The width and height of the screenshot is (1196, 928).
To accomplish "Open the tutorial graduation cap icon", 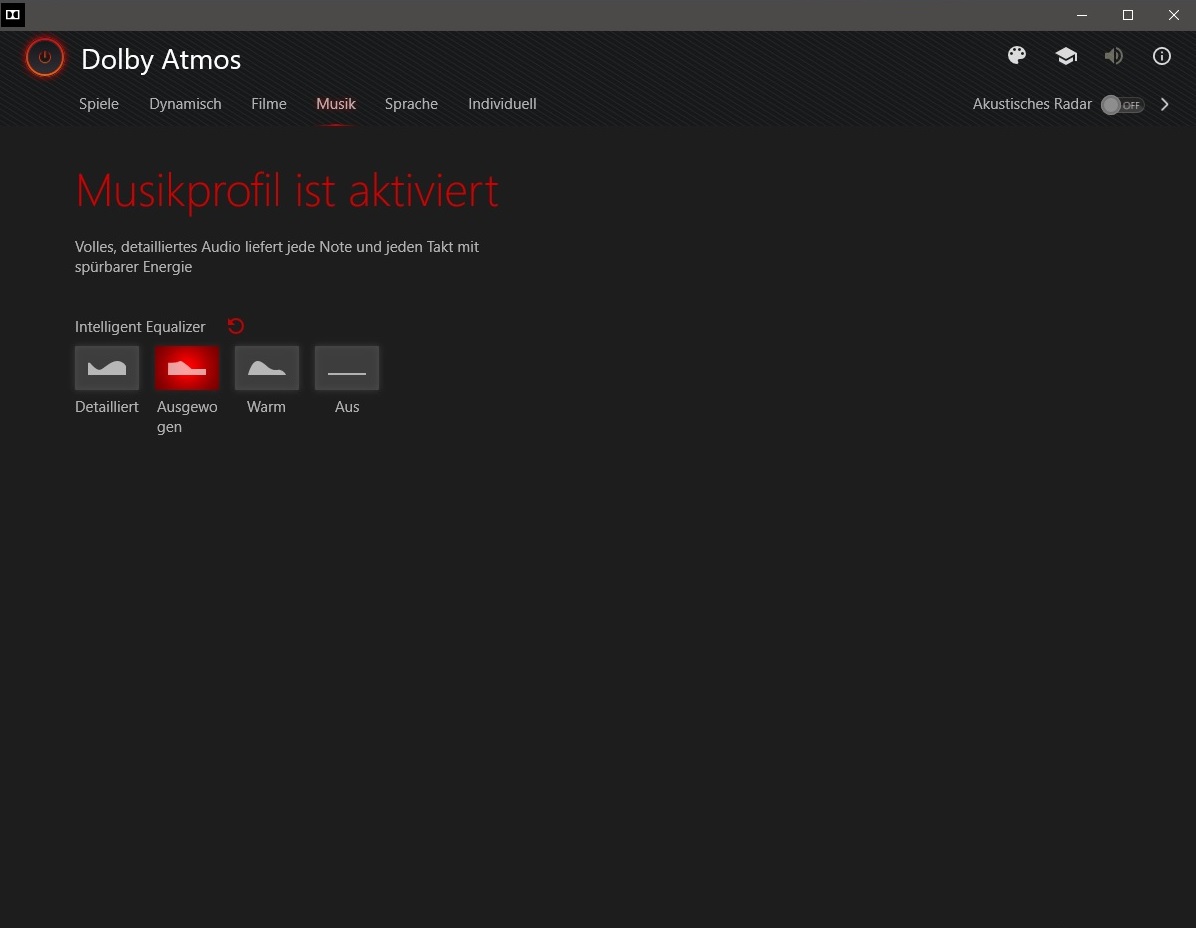I will coord(1066,56).
